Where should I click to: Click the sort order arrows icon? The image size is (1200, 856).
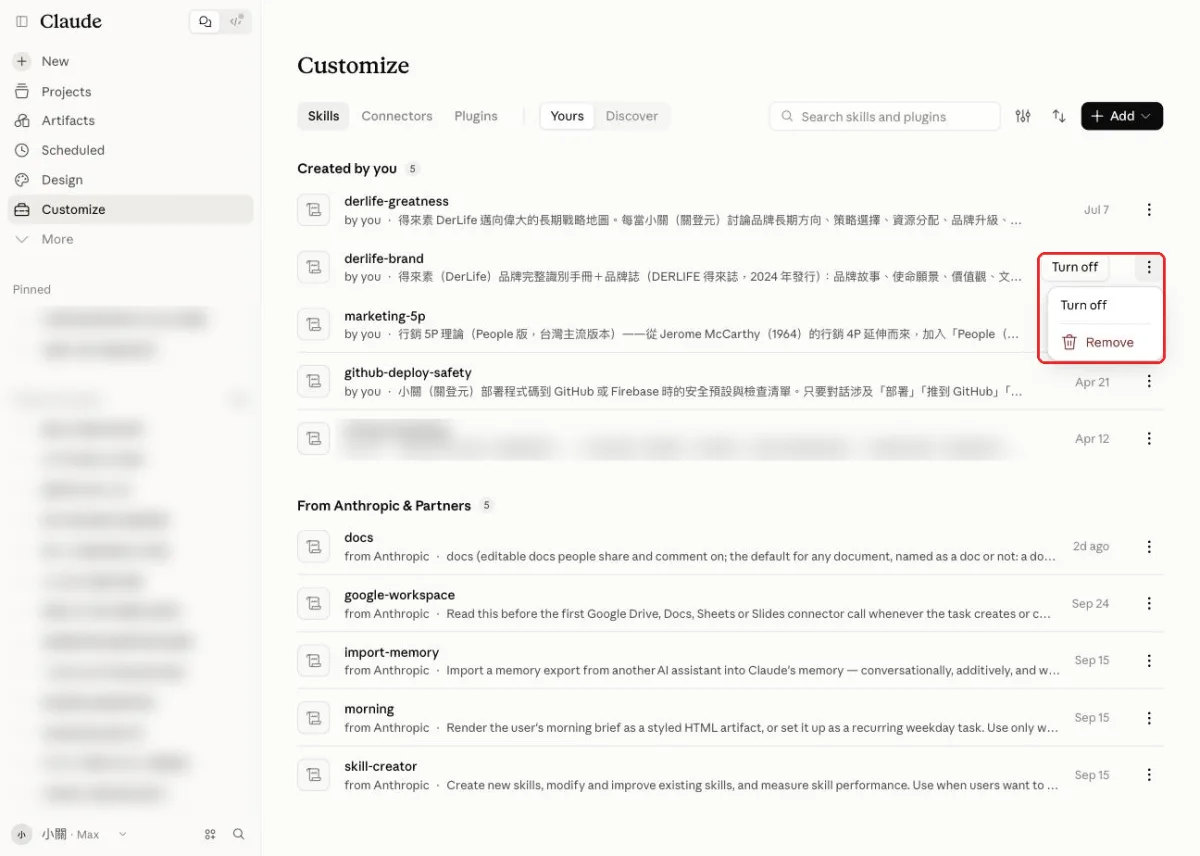1059,116
